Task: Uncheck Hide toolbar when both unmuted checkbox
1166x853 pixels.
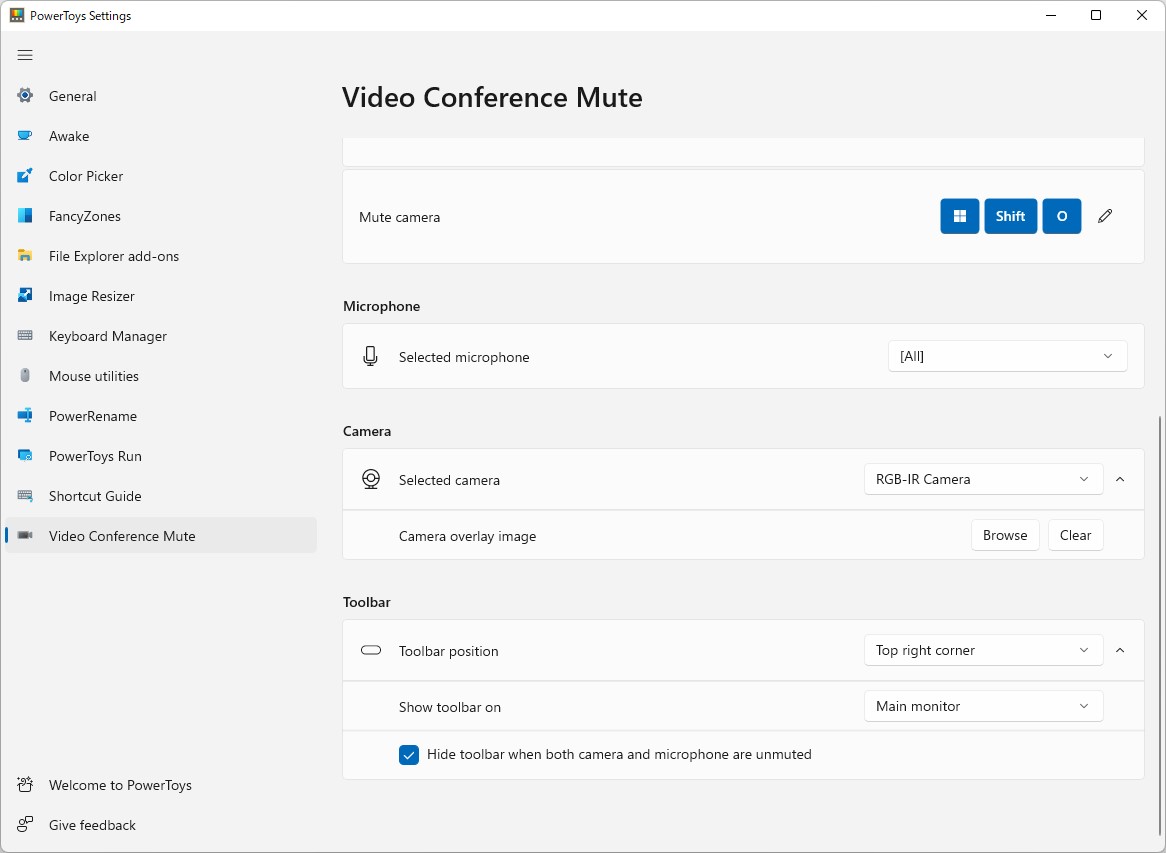Action: [409, 755]
